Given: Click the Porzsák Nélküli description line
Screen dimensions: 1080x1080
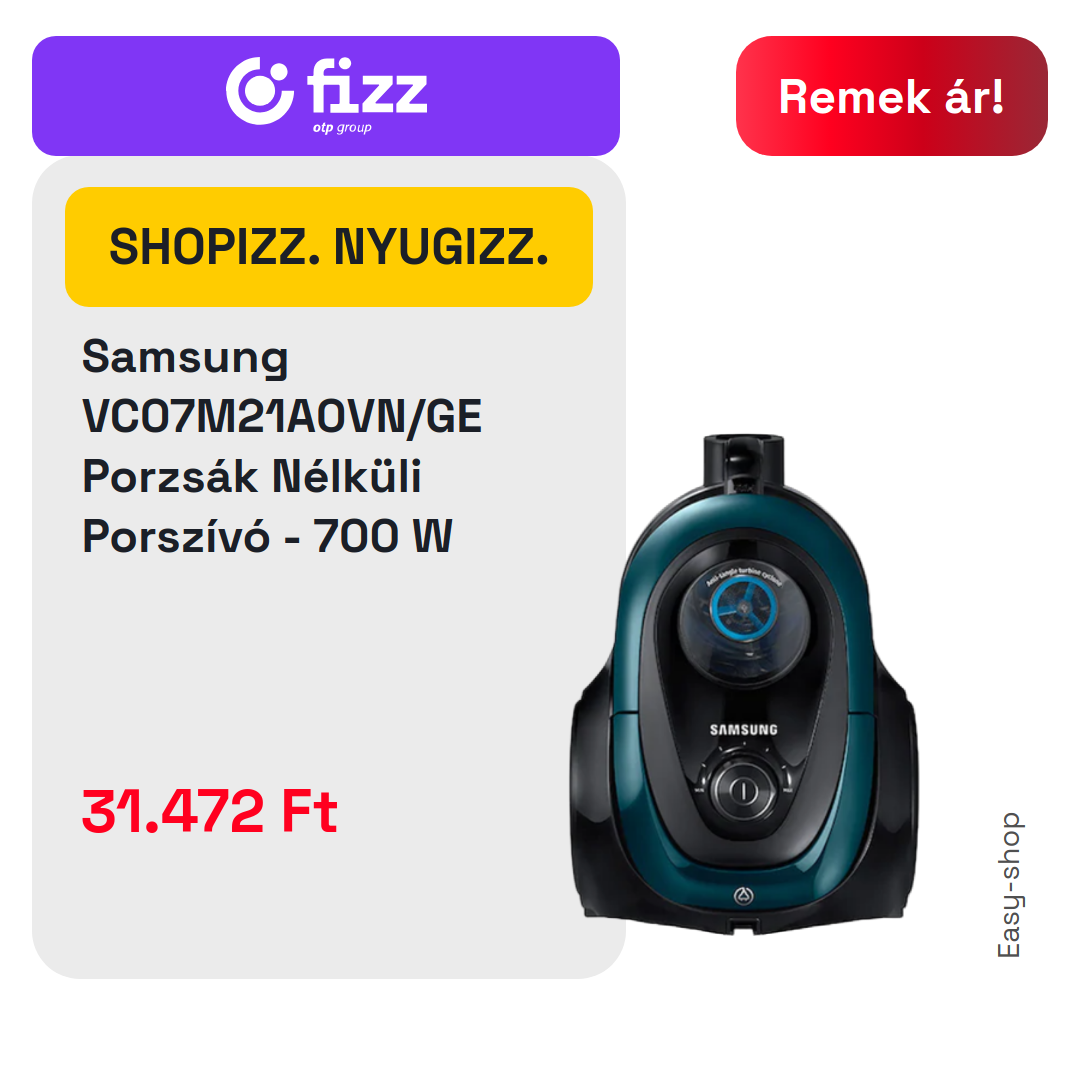Looking at the screenshot, I should (251, 476).
